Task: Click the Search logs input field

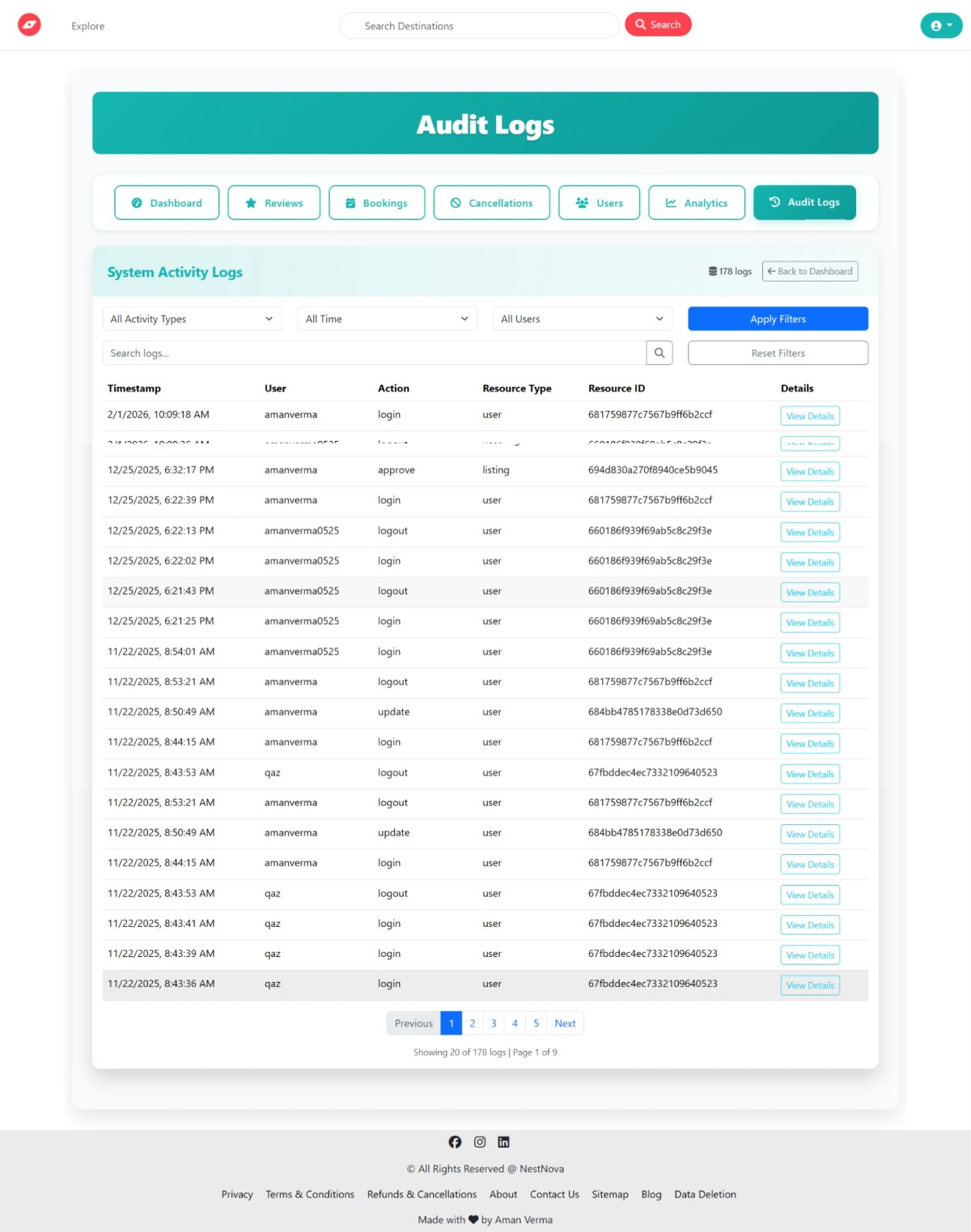Action: [374, 353]
